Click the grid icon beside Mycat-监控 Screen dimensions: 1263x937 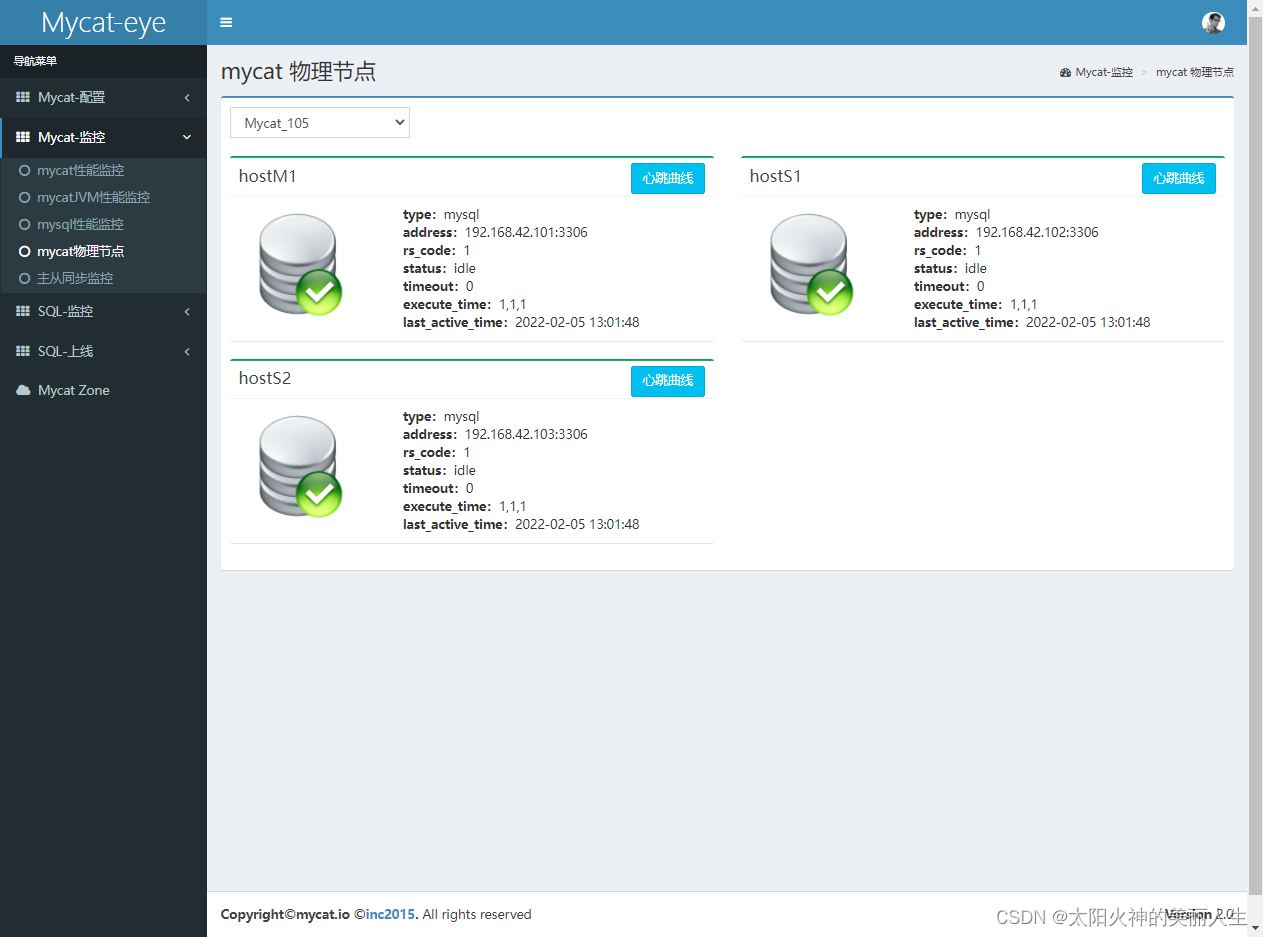(23, 137)
